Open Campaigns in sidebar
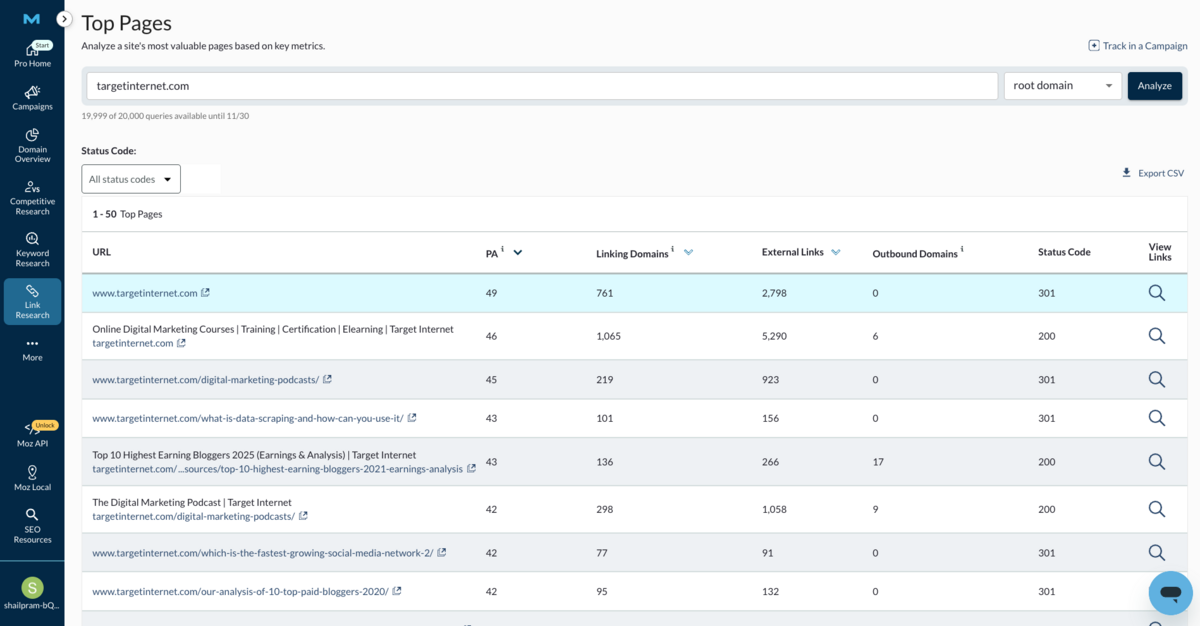Screen dimensions: 1200x626 [32, 98]
